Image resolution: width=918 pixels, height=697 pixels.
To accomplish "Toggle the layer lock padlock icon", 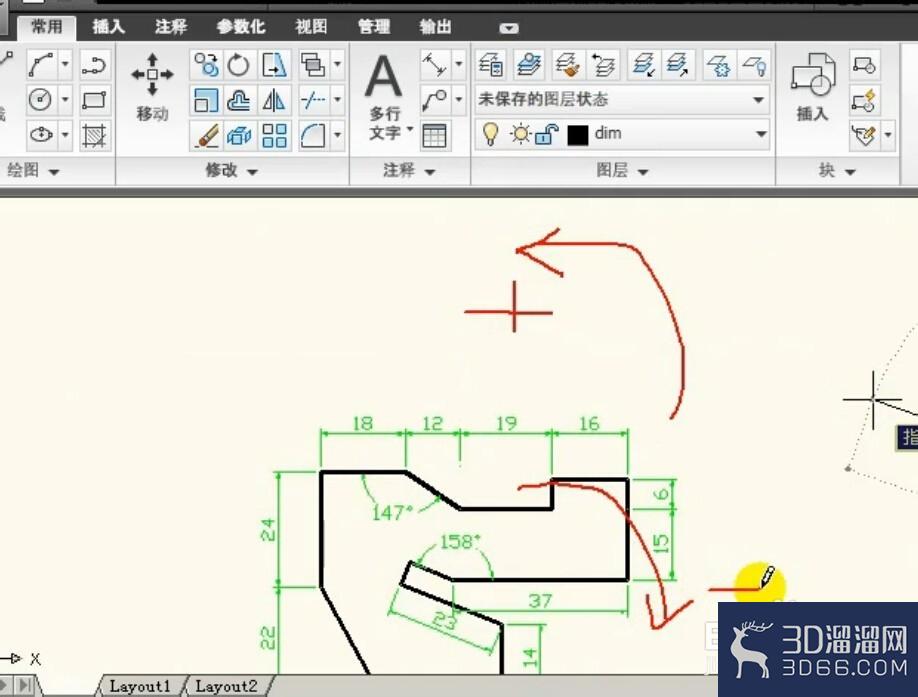I will click(x=547, y=135).
